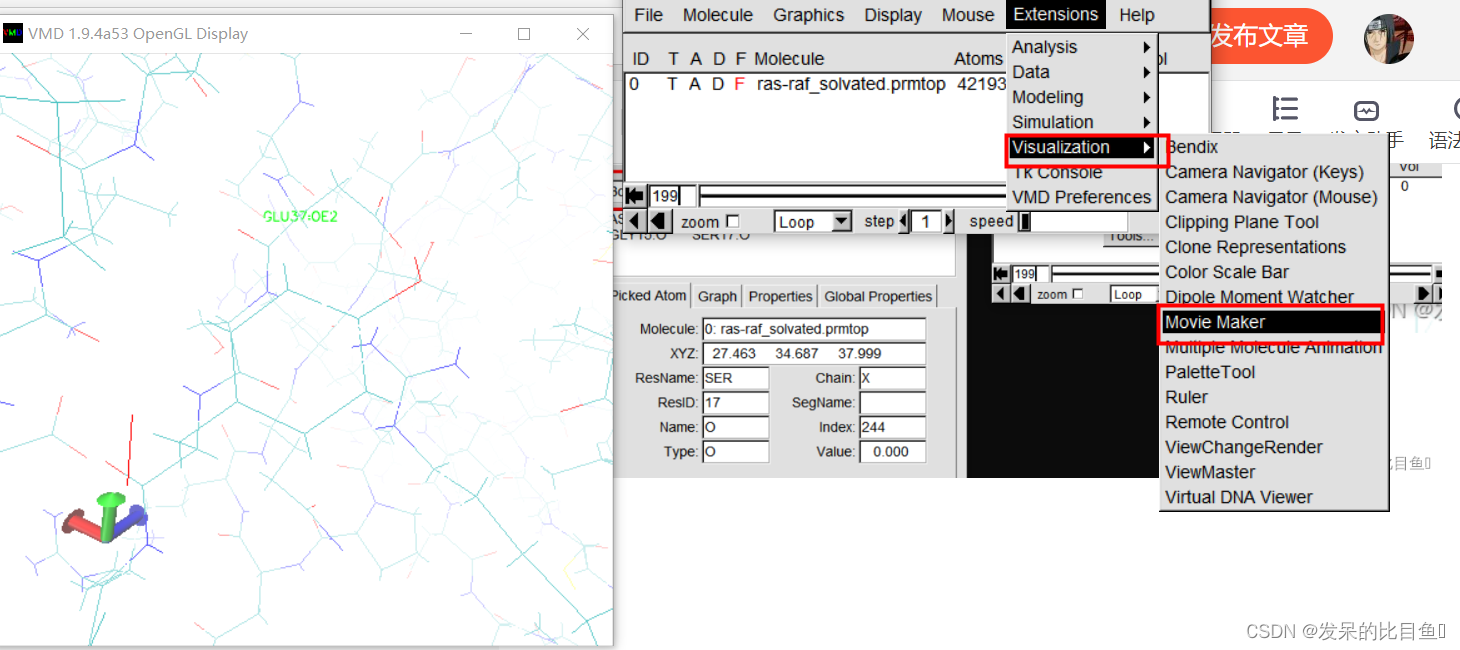The width and height of the screenshot is (1460, 650).
Task: Jump to trajectory start in VMD Main
Action: click(x=636, y=196)
